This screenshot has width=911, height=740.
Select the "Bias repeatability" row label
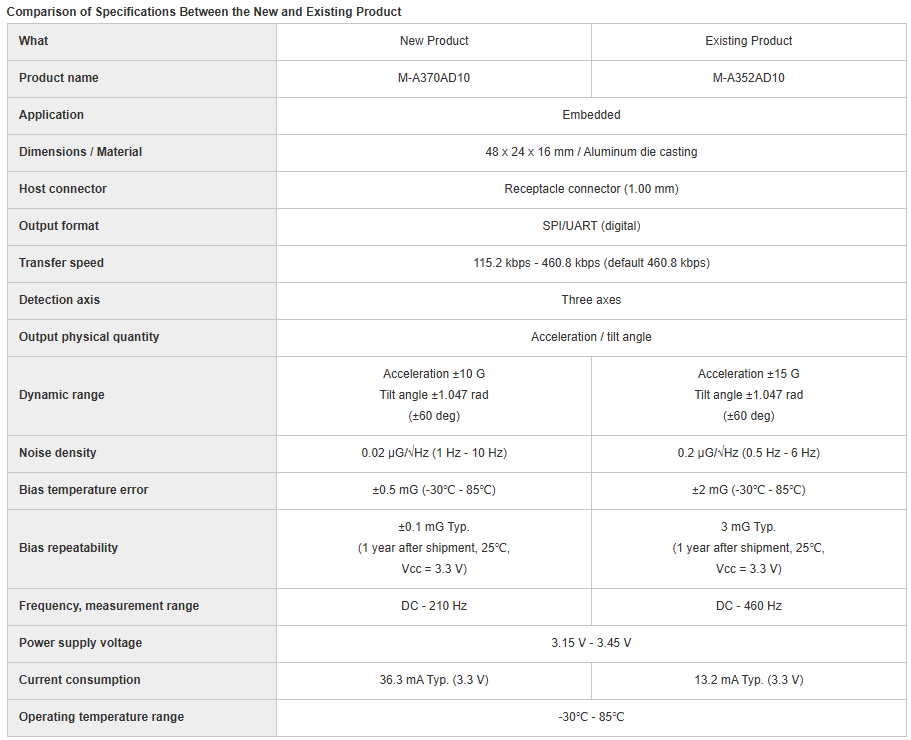coord(68,548)
